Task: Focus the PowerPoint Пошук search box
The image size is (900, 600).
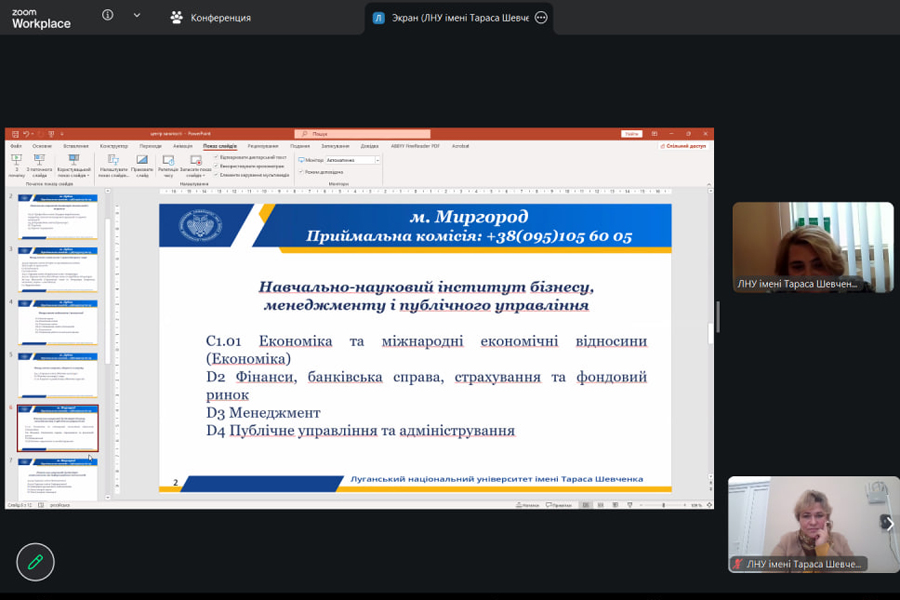Action: pyautogui.click(x=362, y=134)
